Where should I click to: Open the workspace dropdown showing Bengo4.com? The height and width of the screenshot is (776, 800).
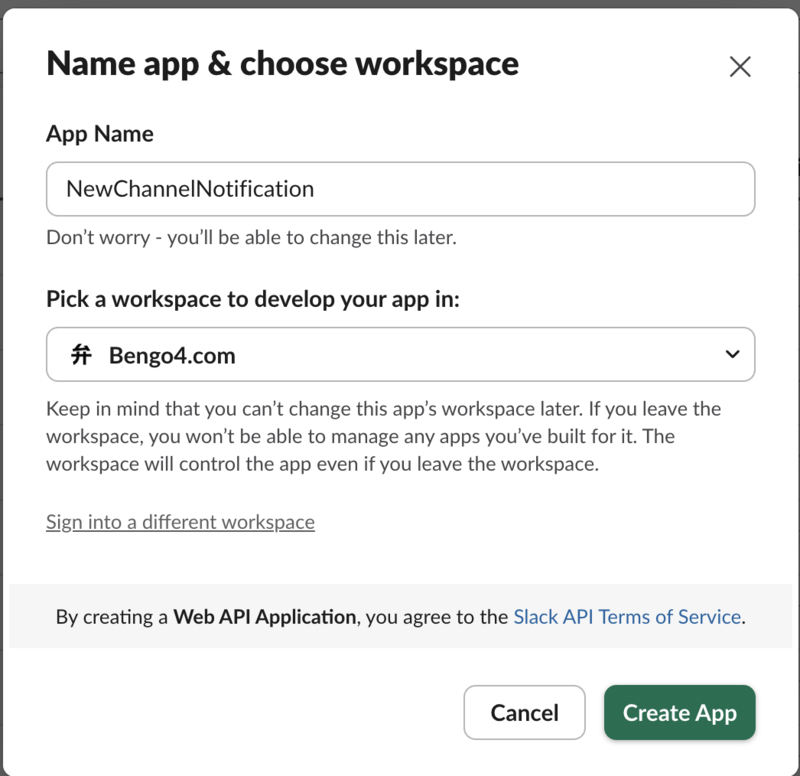pos(401,355)
